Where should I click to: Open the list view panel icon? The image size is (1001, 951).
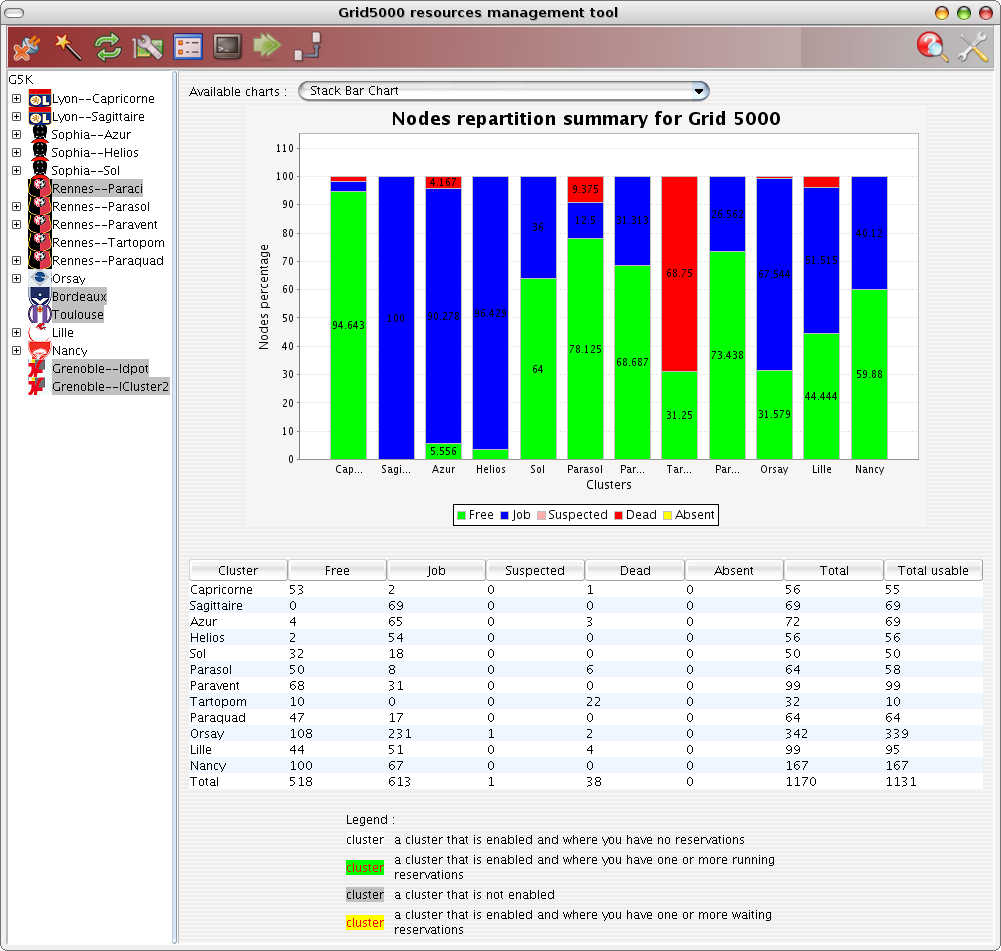188,47
